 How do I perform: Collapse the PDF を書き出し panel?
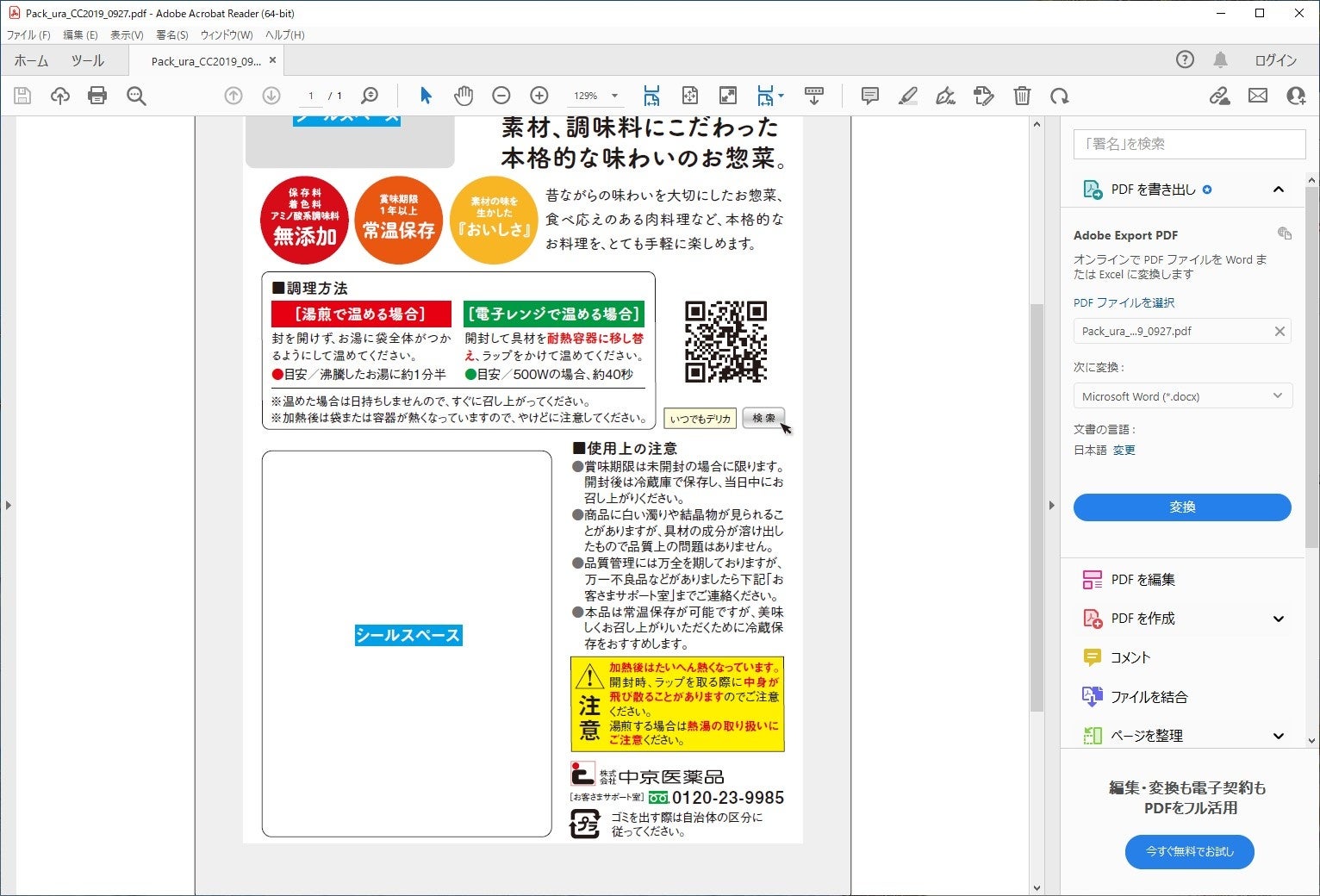pyautogui.click(x=1279, y=190)
